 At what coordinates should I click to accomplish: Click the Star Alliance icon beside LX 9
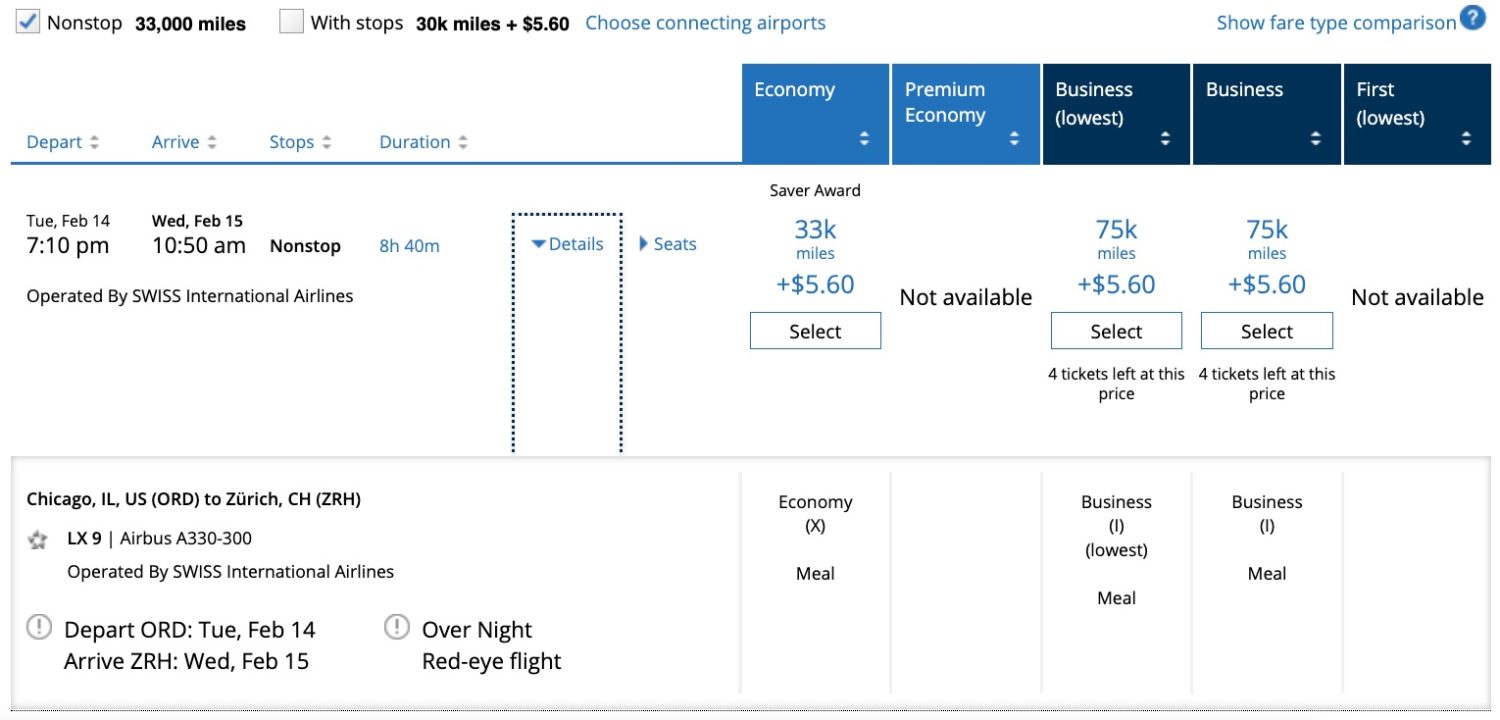click(x=38, y=540)
